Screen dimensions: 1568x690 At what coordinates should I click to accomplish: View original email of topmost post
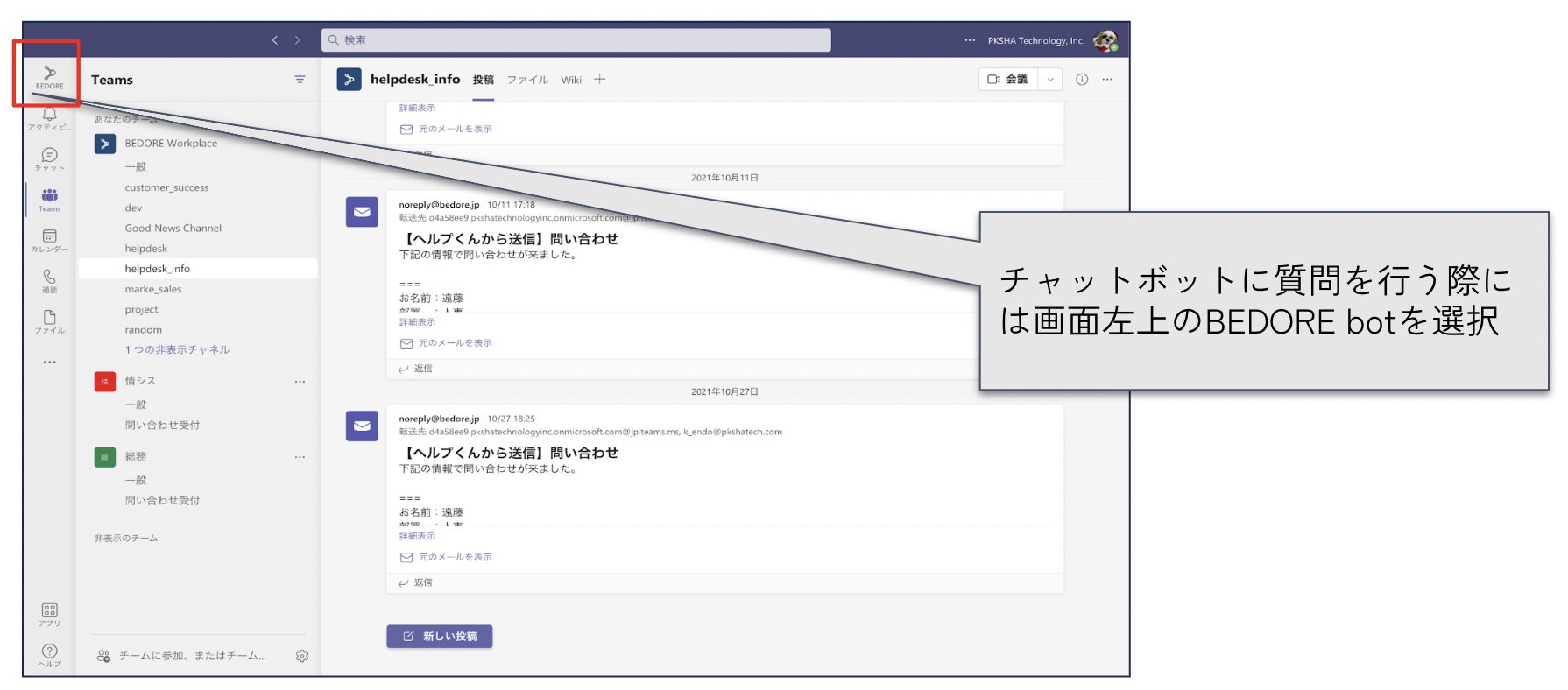[x=447, y=129]
